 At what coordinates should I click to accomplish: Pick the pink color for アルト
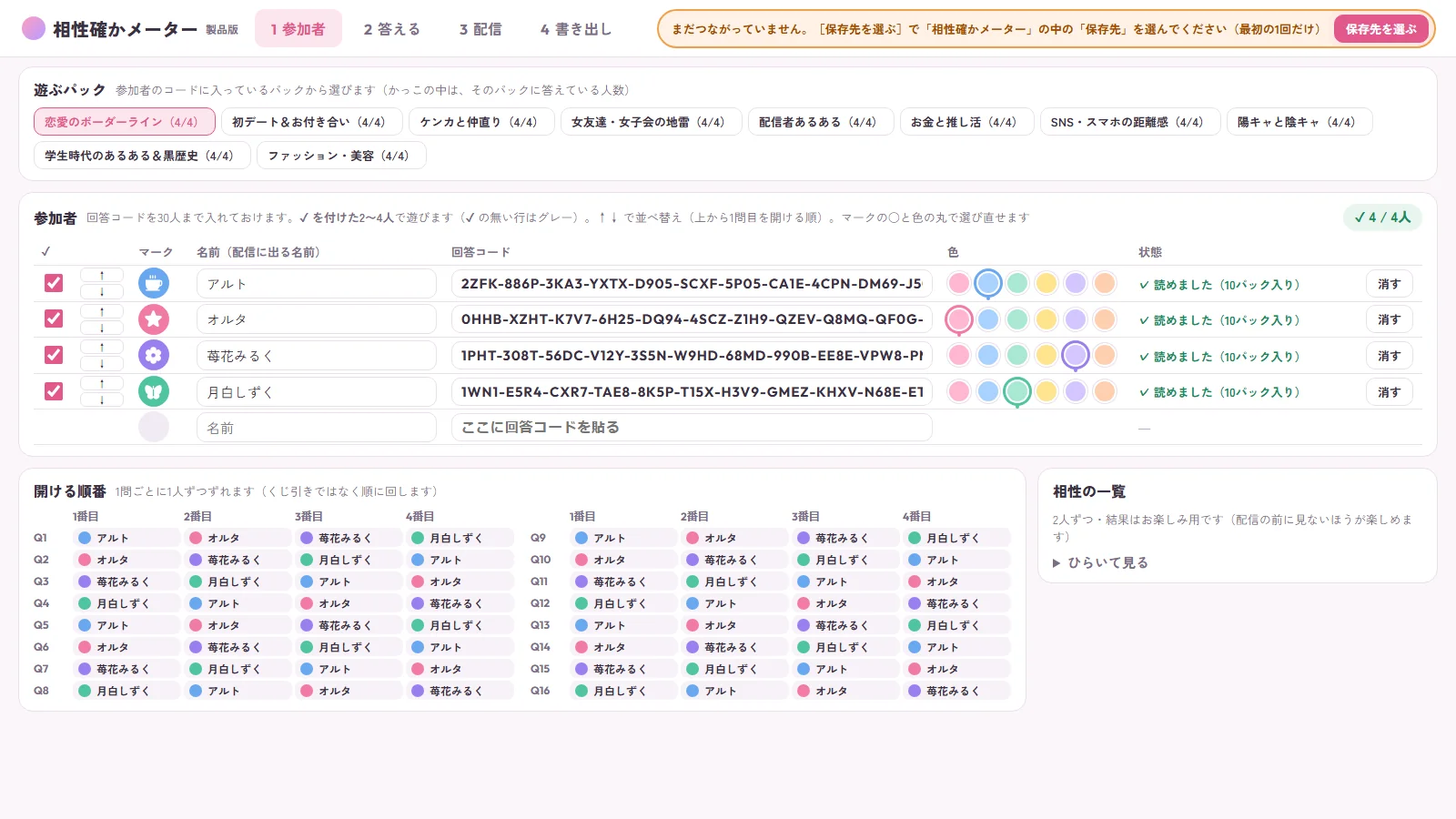click(959, 283)
